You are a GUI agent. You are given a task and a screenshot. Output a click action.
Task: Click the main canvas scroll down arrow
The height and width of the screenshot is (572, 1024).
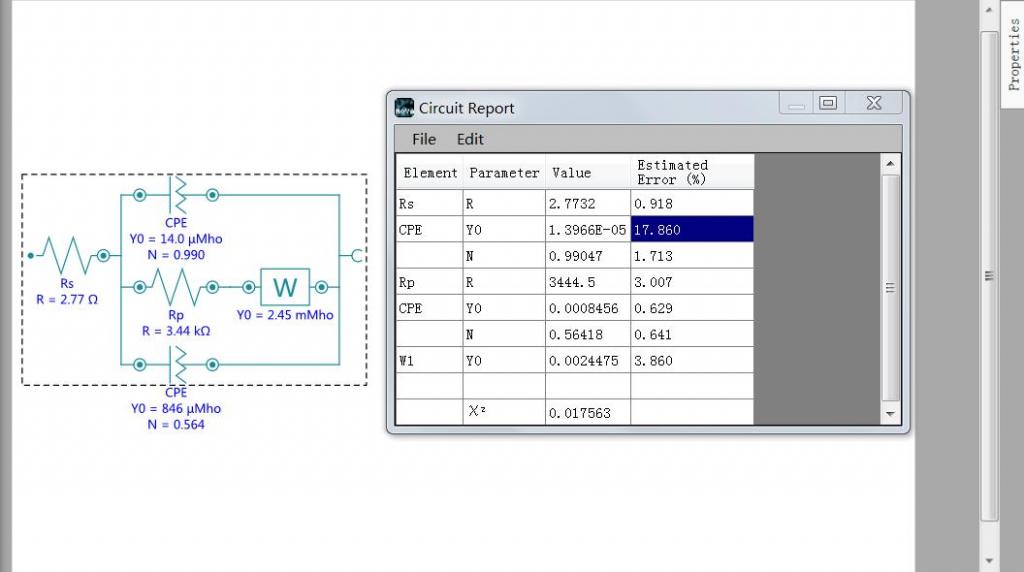989,560
